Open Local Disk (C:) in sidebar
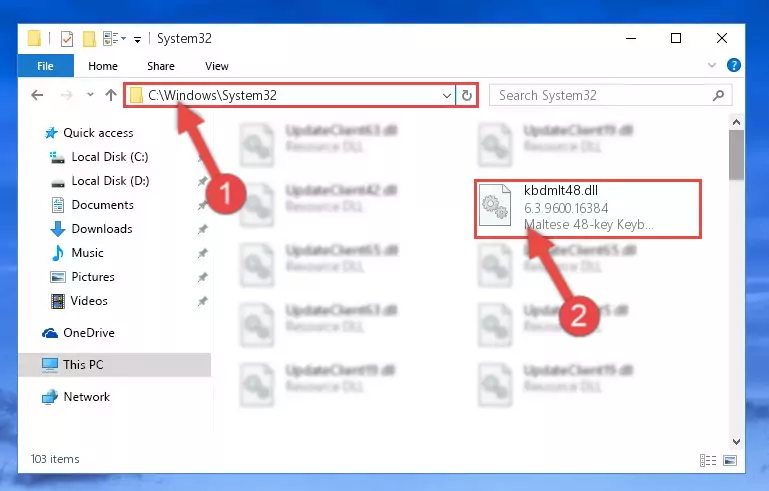The width and height of the screenshot is (769, 491). [110, 157]
